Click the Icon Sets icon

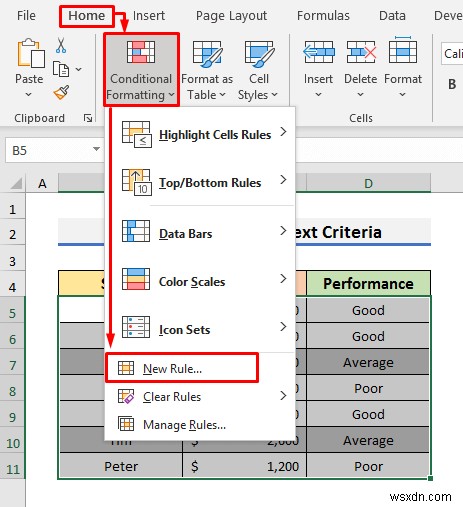click(136, 327)
